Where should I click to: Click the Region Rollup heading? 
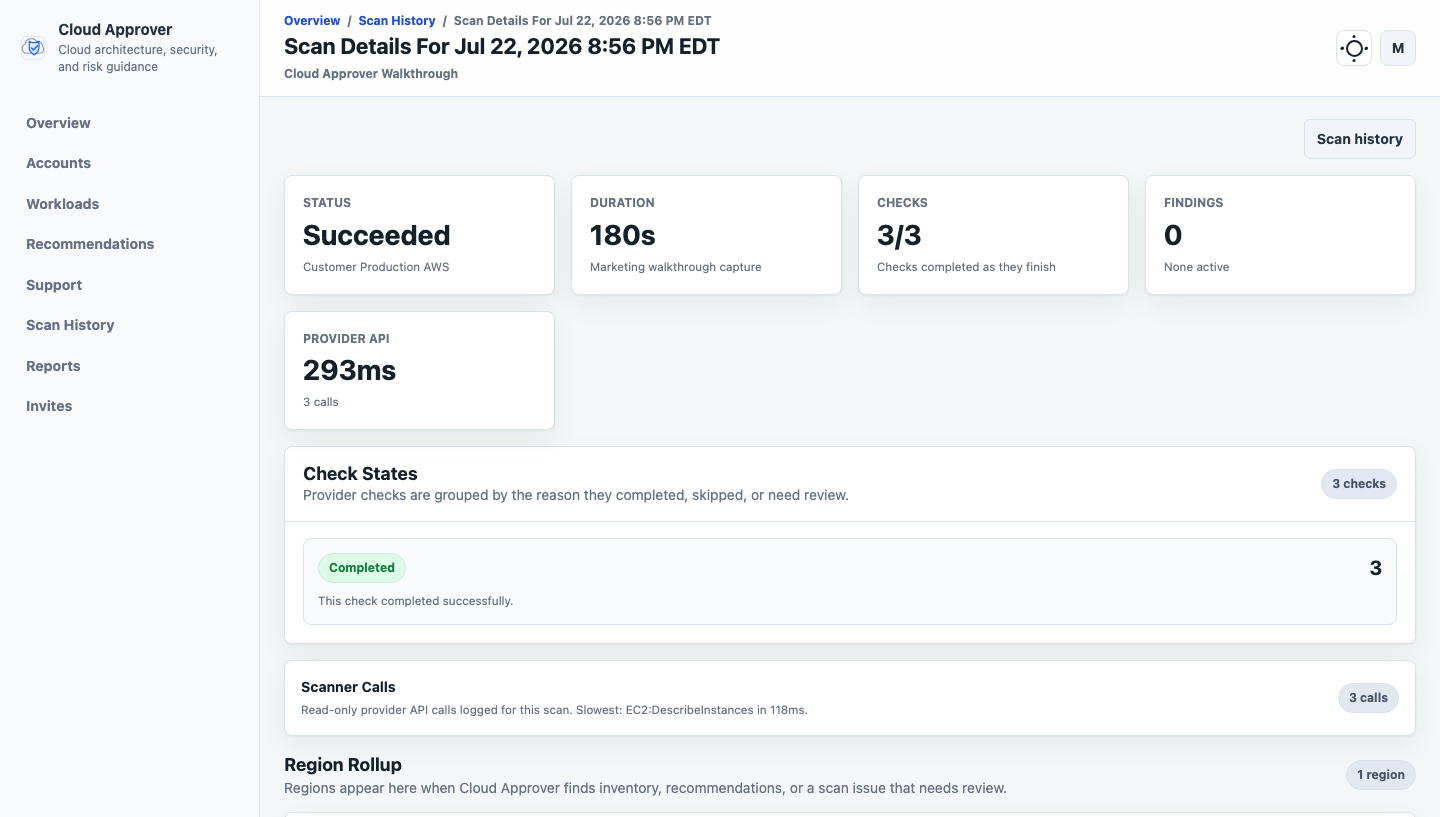343,765
